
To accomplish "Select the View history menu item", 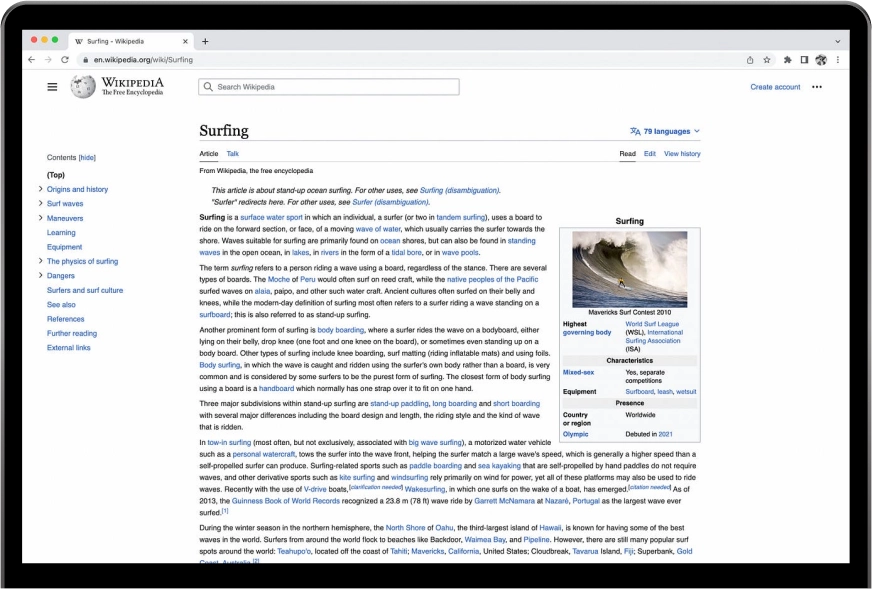I will (682, 153).
